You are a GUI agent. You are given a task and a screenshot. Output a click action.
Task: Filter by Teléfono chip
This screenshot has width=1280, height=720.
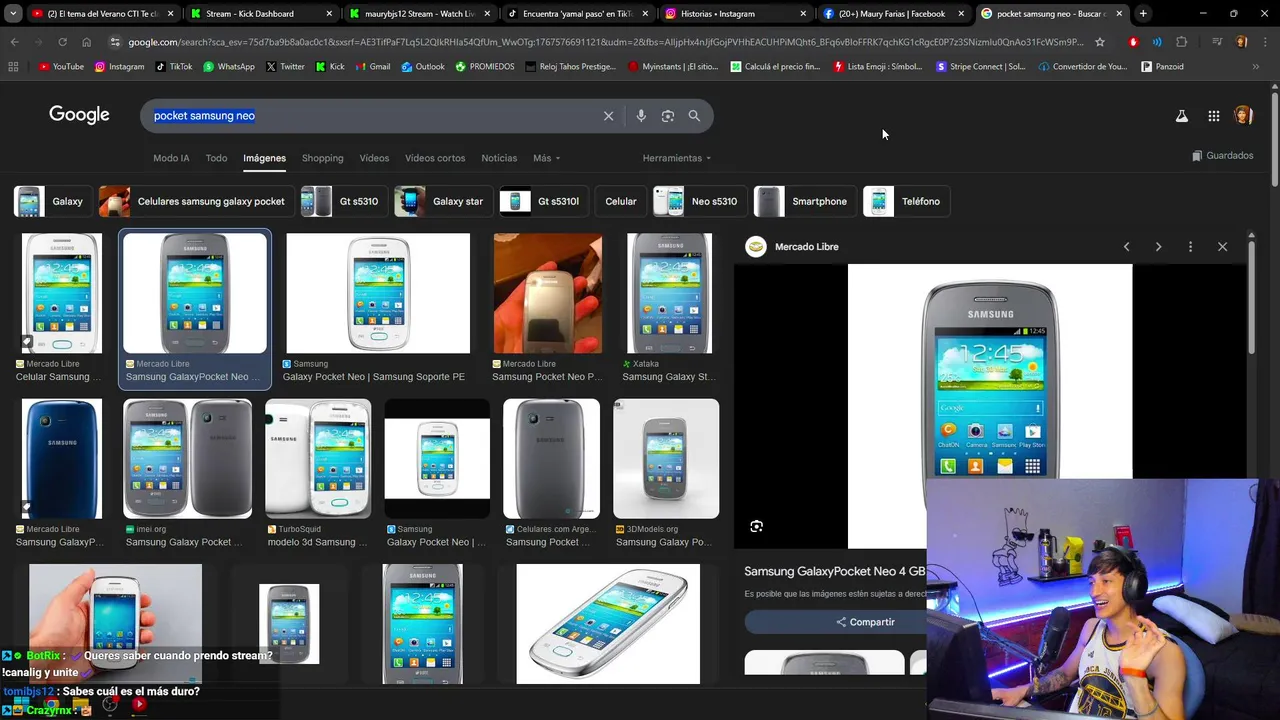pyautogui.click(x=906, y=201)
